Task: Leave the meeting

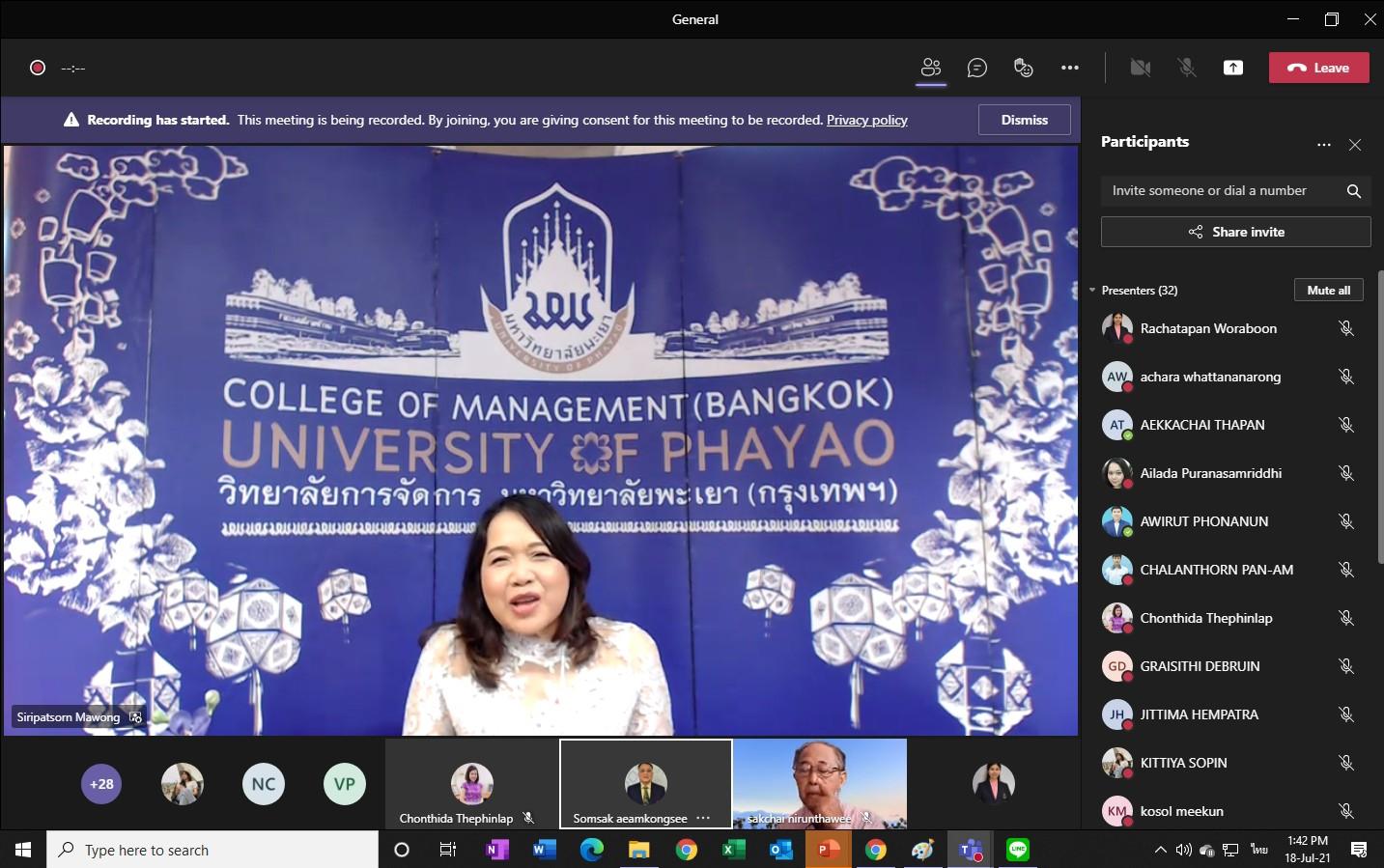Action: [x=1319, y=68]
